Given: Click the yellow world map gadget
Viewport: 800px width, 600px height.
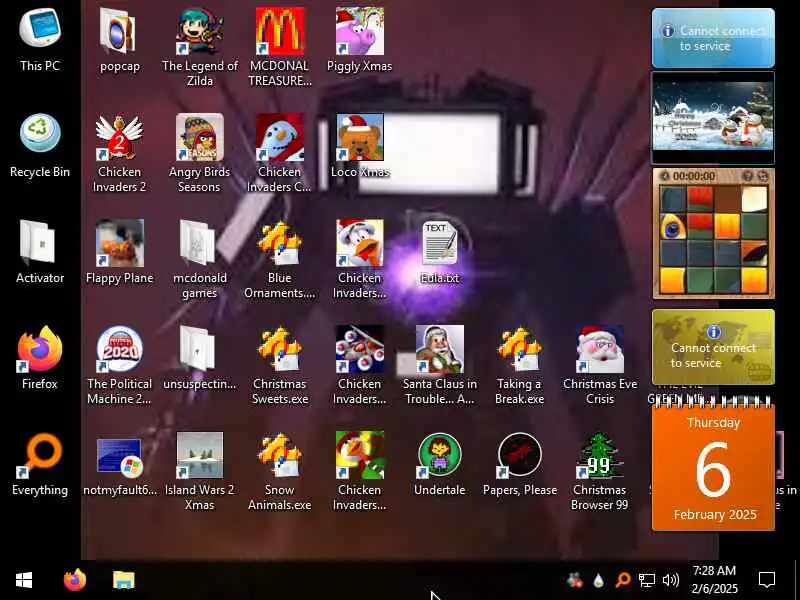Looking at the screenshot, I should 713,347.
